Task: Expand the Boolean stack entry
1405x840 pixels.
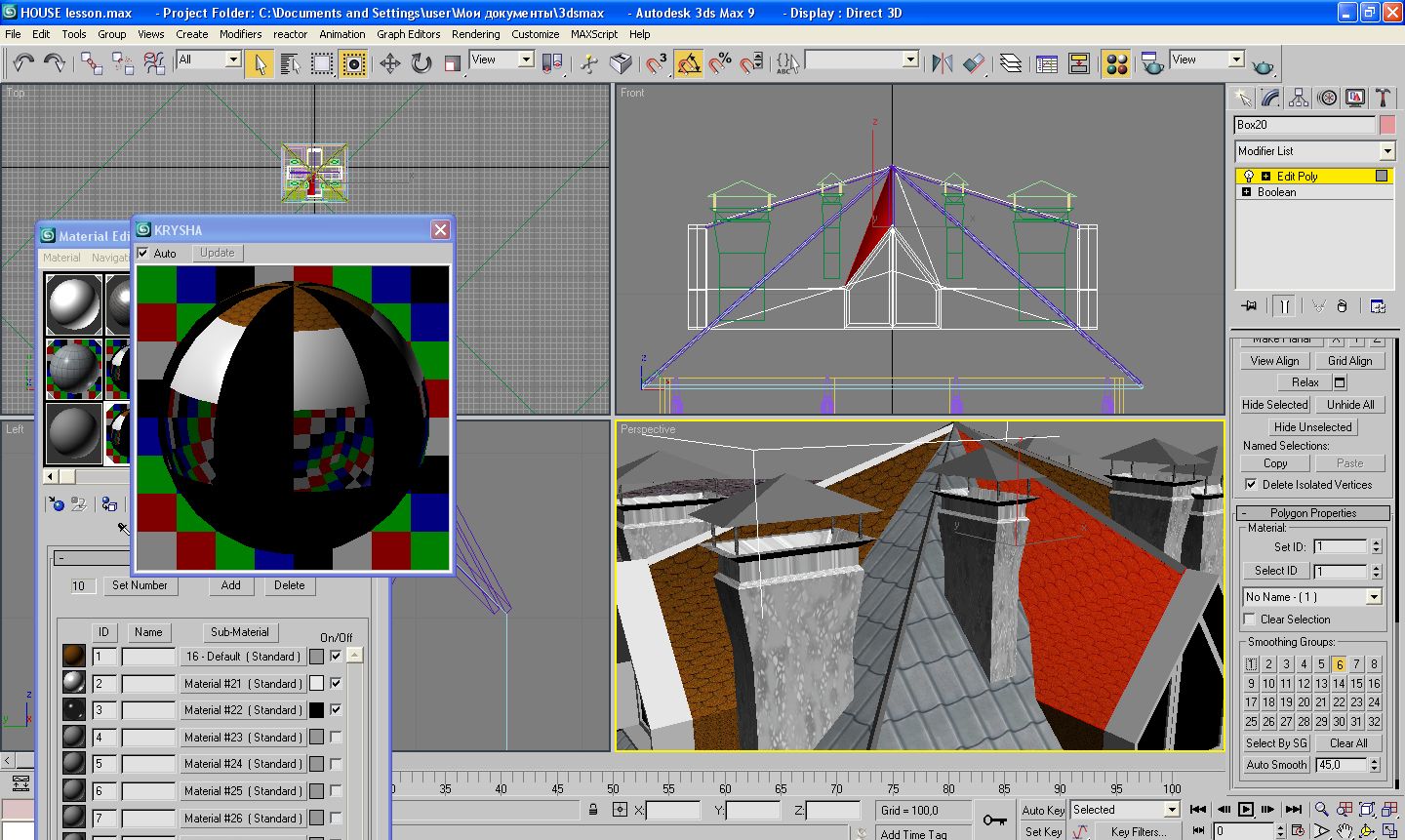Action: [x=1246, y=192]
